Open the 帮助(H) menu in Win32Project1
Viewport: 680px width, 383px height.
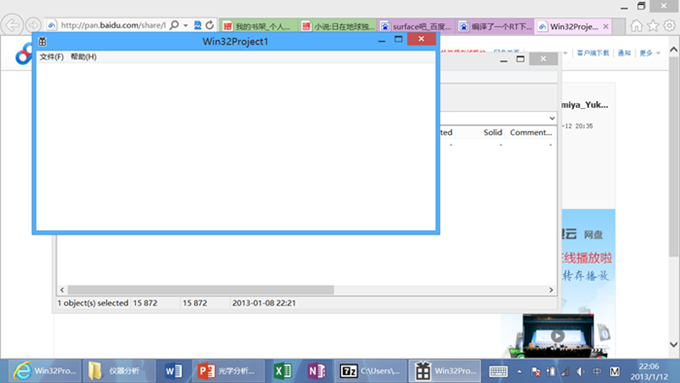(x=84, y=57)
